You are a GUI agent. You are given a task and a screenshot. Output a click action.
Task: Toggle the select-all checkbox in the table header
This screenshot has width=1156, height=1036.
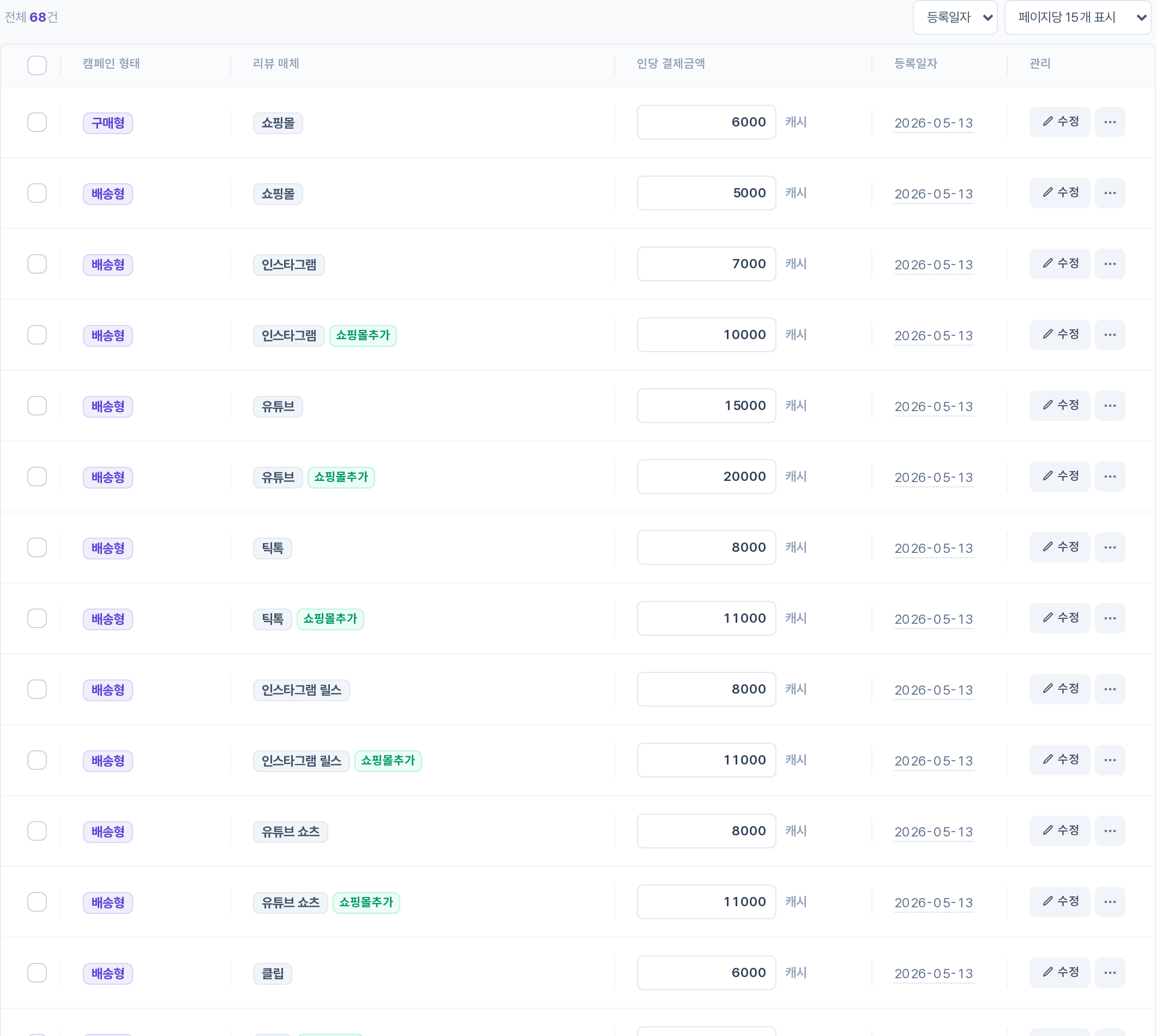[x=37, y=65]
